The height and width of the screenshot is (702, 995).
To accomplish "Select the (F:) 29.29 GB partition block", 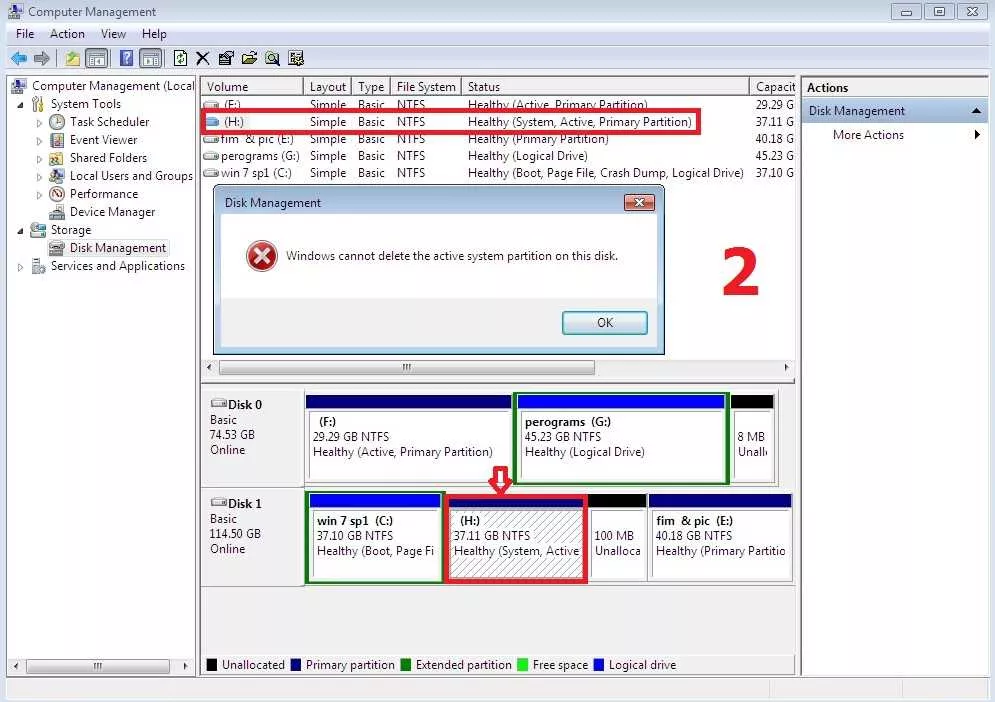I will [409, 438].
